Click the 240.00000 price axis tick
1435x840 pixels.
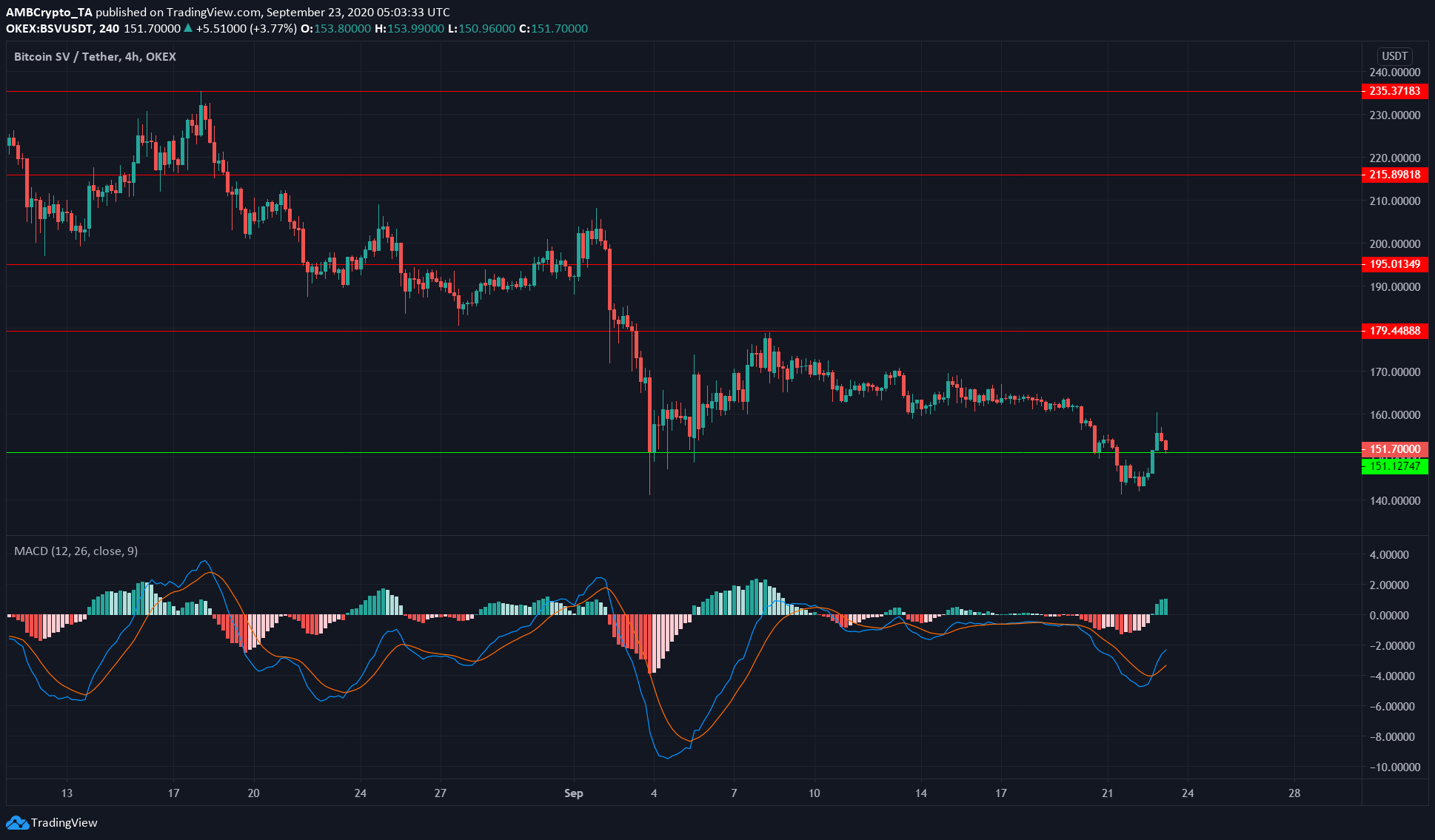click(1395, 73)
